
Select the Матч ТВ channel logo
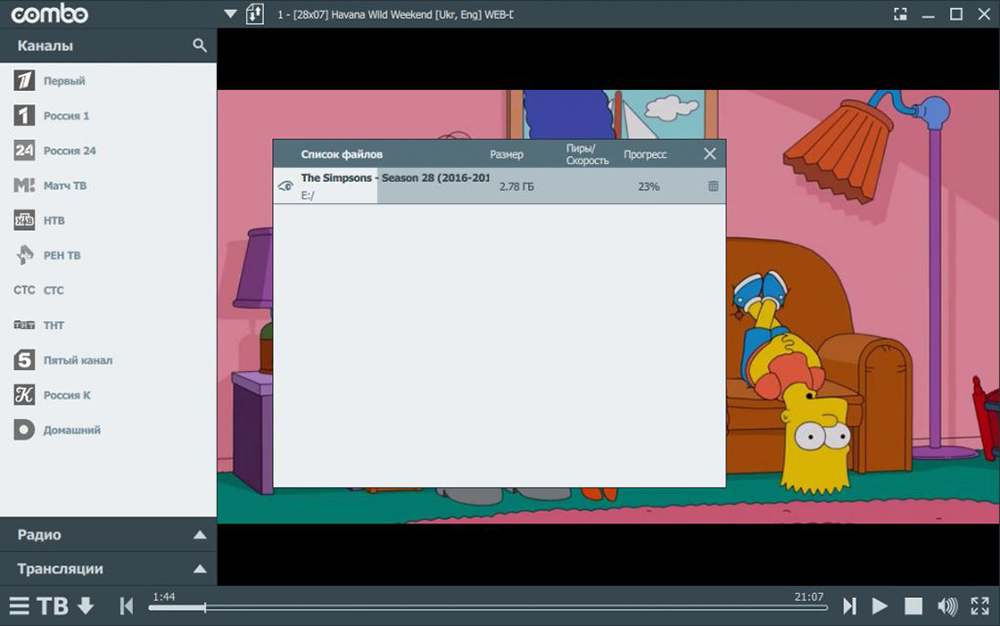click(24, 186)
